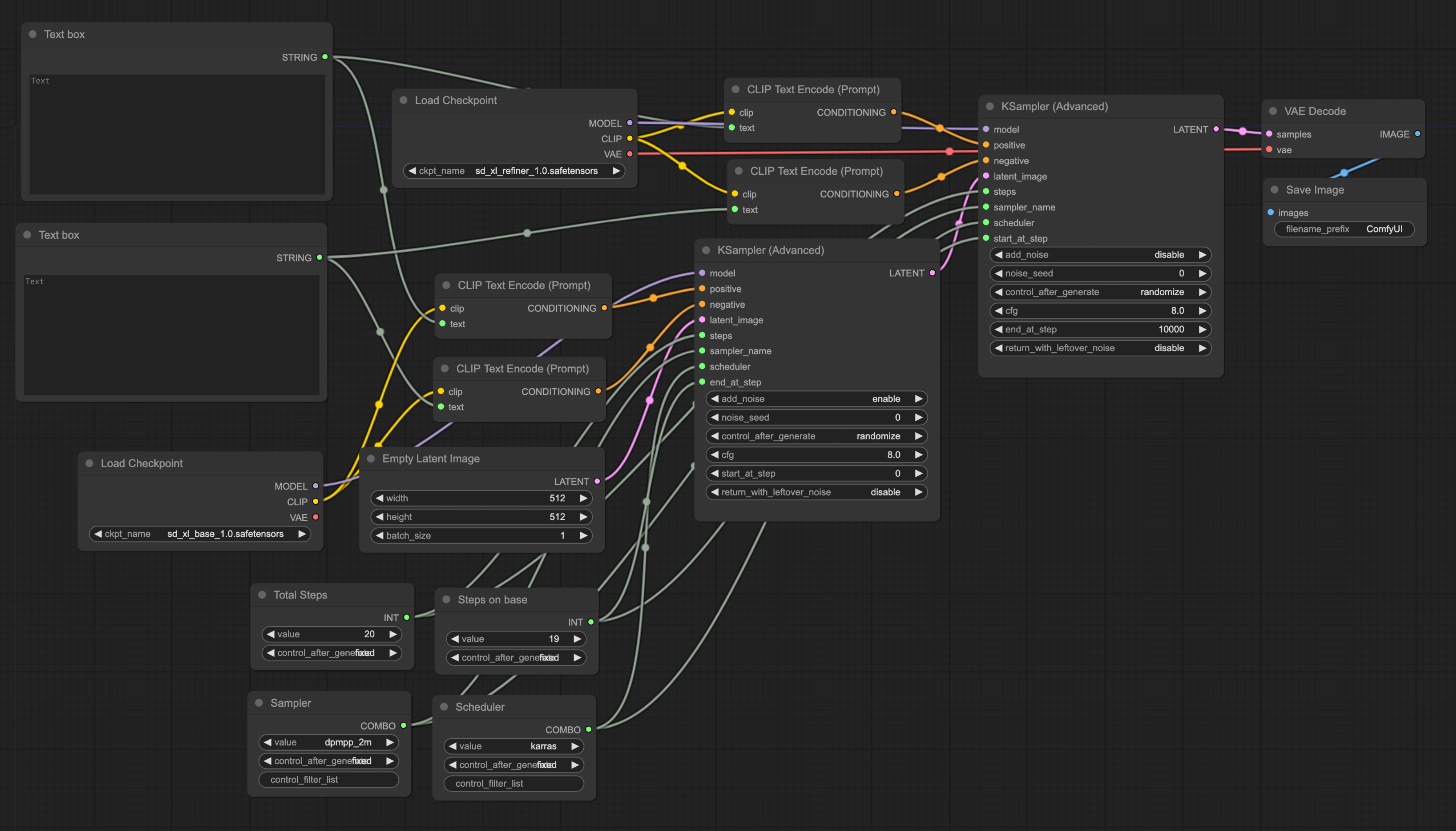Click the MODEL output label on base Load Checkpoint
Screen dimensions: 1456x831
pyautogui.click(x=290, y=486)
